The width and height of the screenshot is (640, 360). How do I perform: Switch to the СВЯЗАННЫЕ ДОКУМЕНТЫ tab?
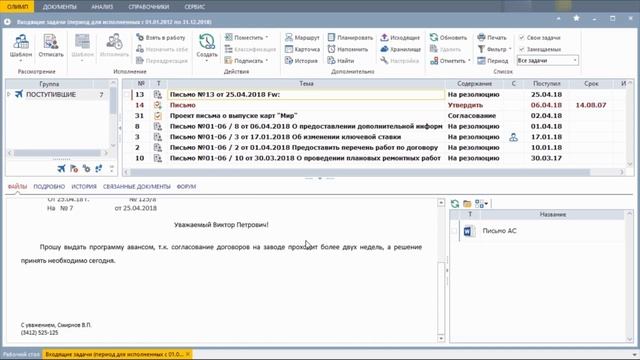[137, 187]
